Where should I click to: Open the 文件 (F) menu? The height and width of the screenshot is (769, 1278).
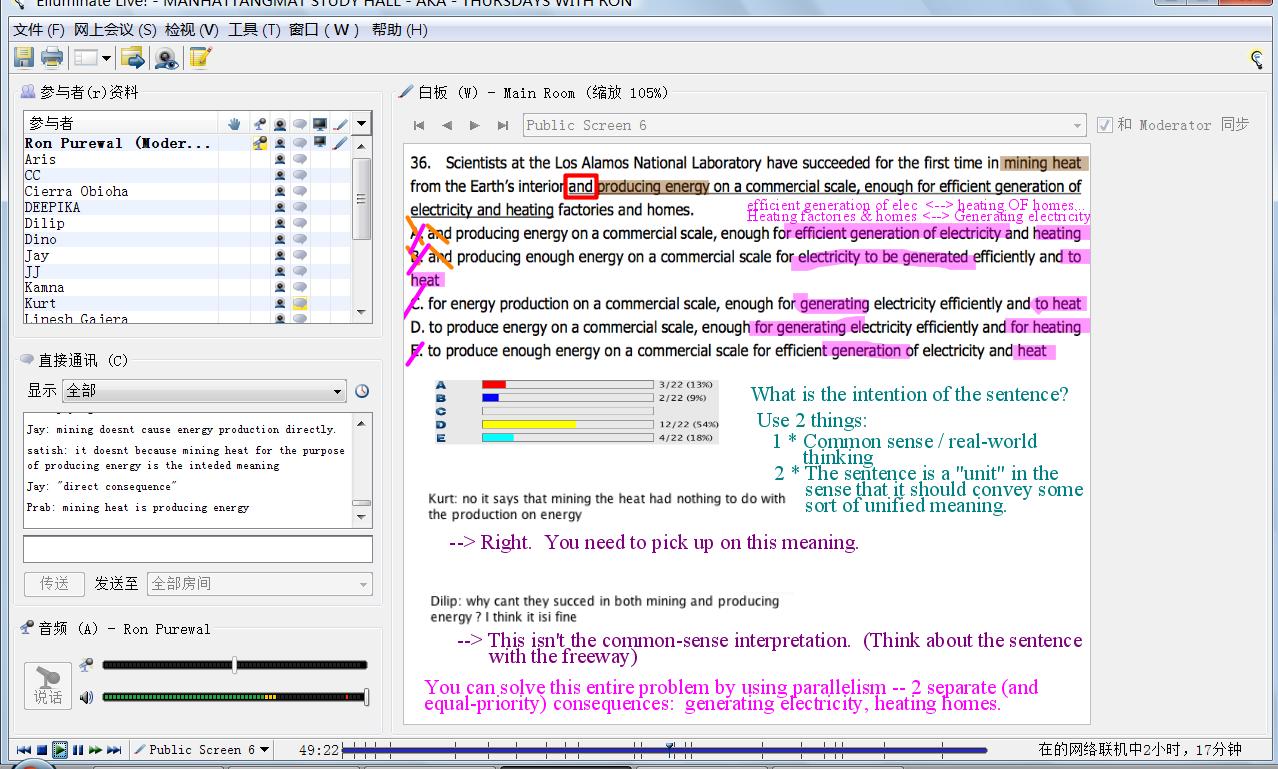click(x=39, y=29)
